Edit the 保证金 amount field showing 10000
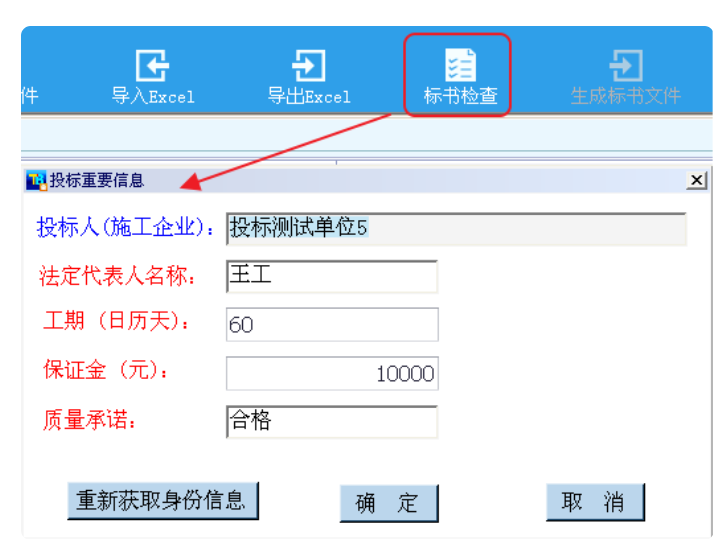This screenshot has height=555, width=723. click(332, 373)
